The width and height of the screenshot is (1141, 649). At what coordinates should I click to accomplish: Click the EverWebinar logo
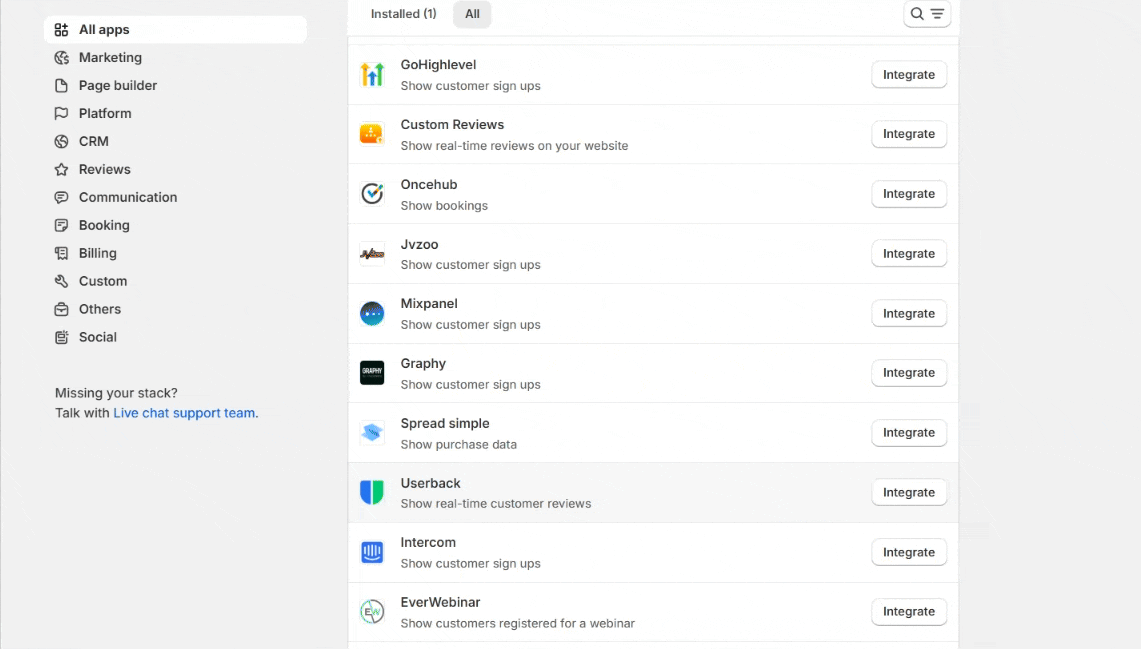point(372,612)
